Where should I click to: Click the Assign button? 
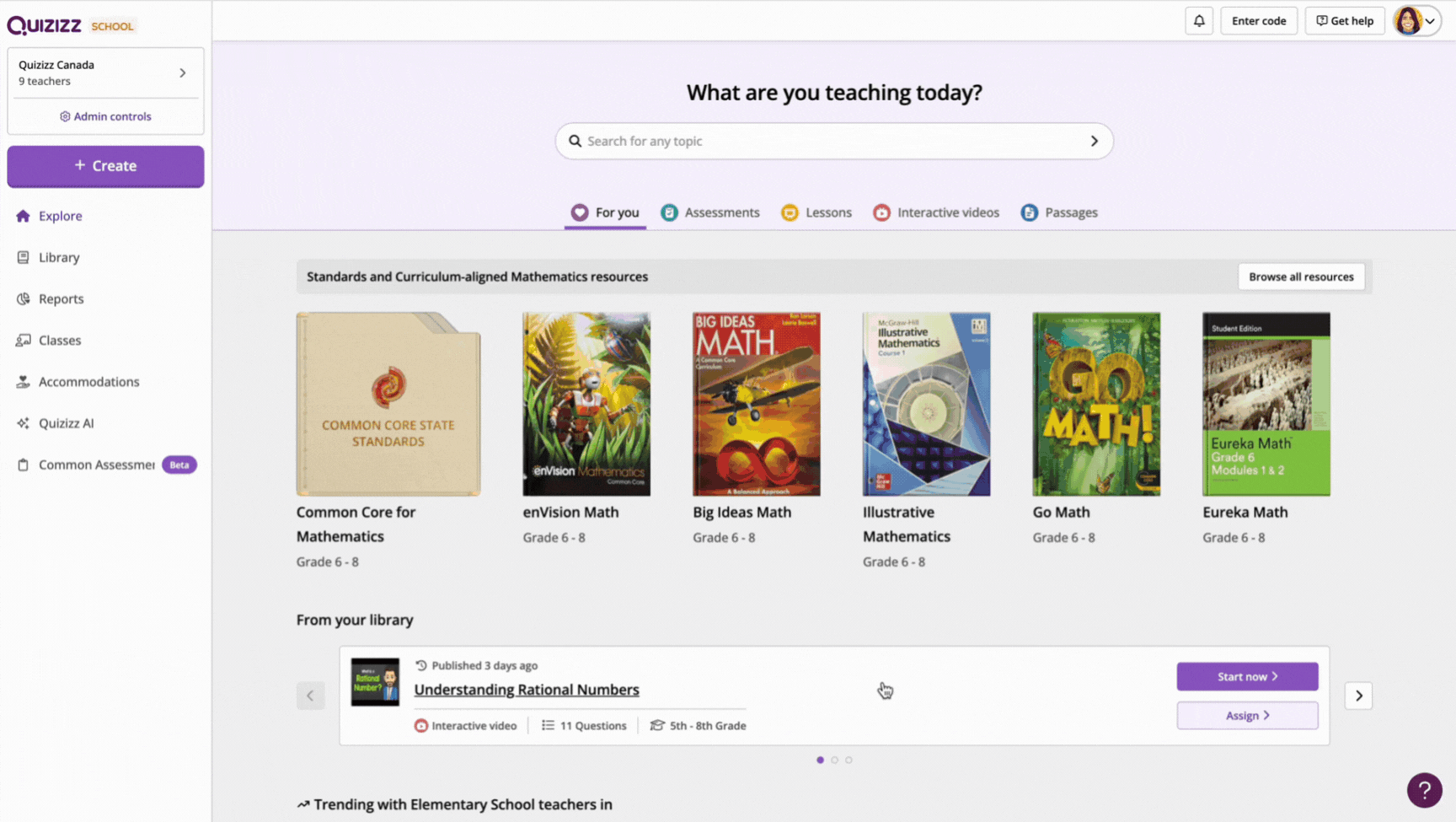(1247, 715)
